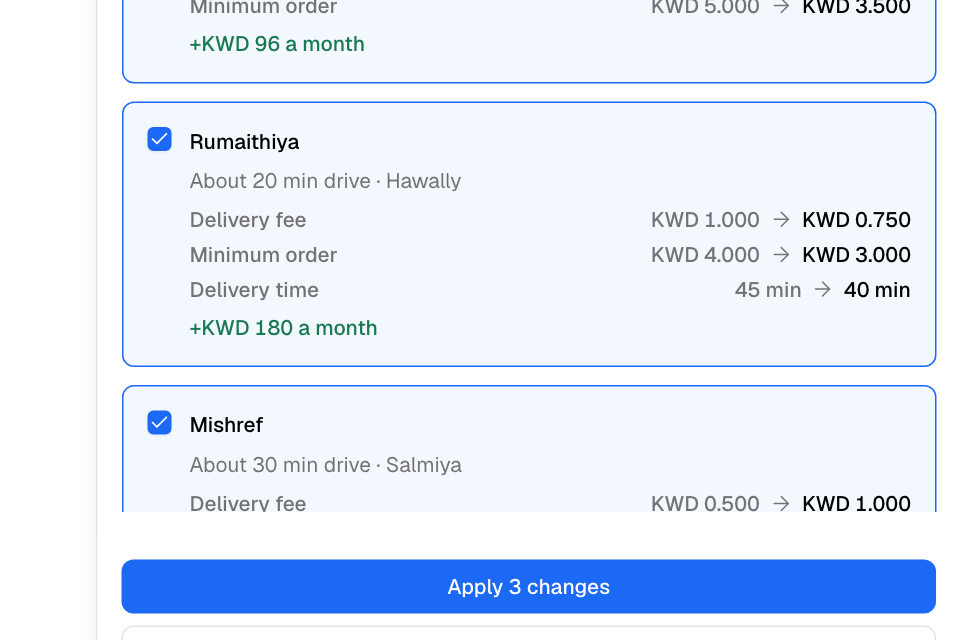Uncheck the Rumaithiya checkbox
Viewport: 960px width, 640px height.
point(159,139)
